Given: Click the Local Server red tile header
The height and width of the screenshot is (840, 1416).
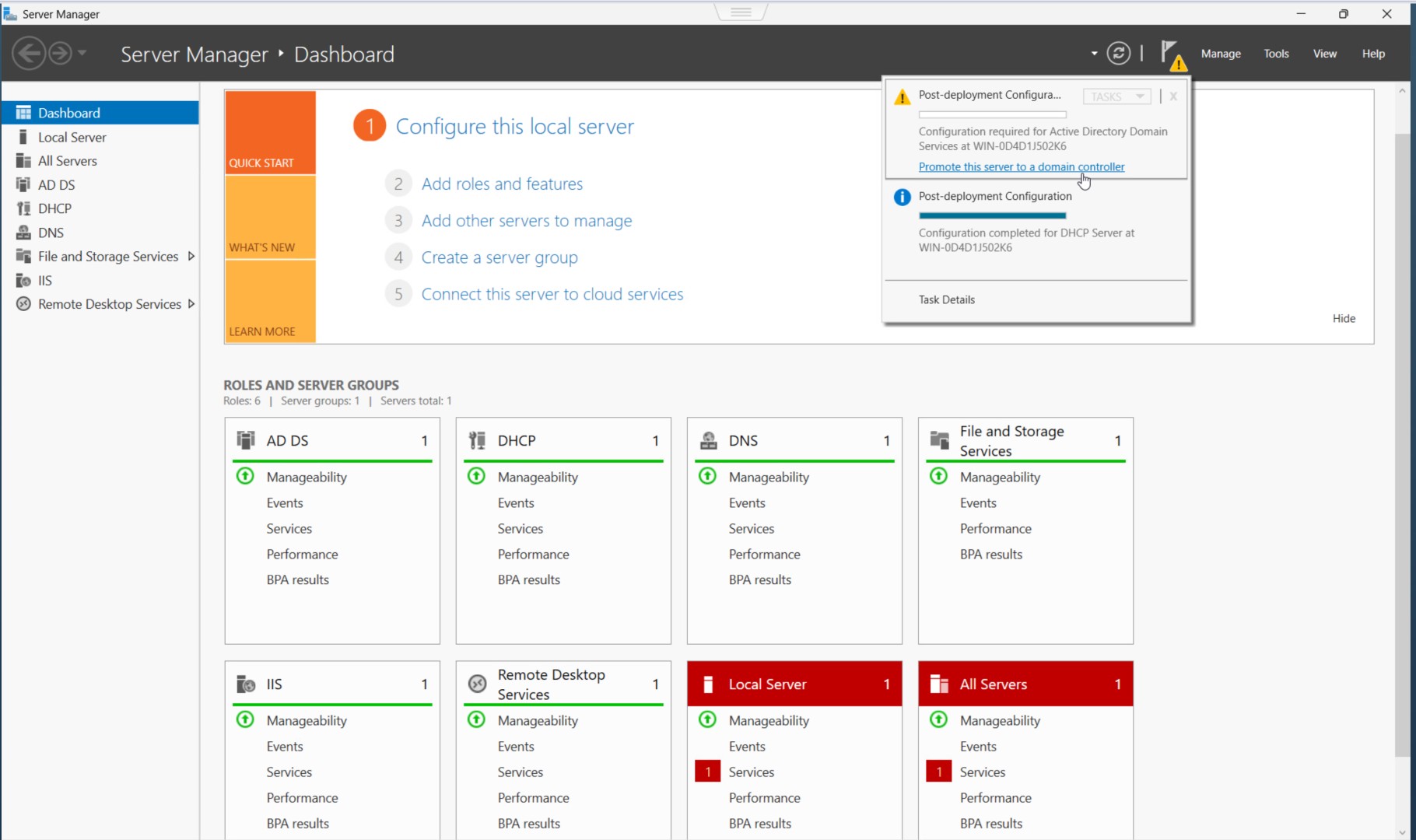Looking at the screenshot, I should (794, 684).
